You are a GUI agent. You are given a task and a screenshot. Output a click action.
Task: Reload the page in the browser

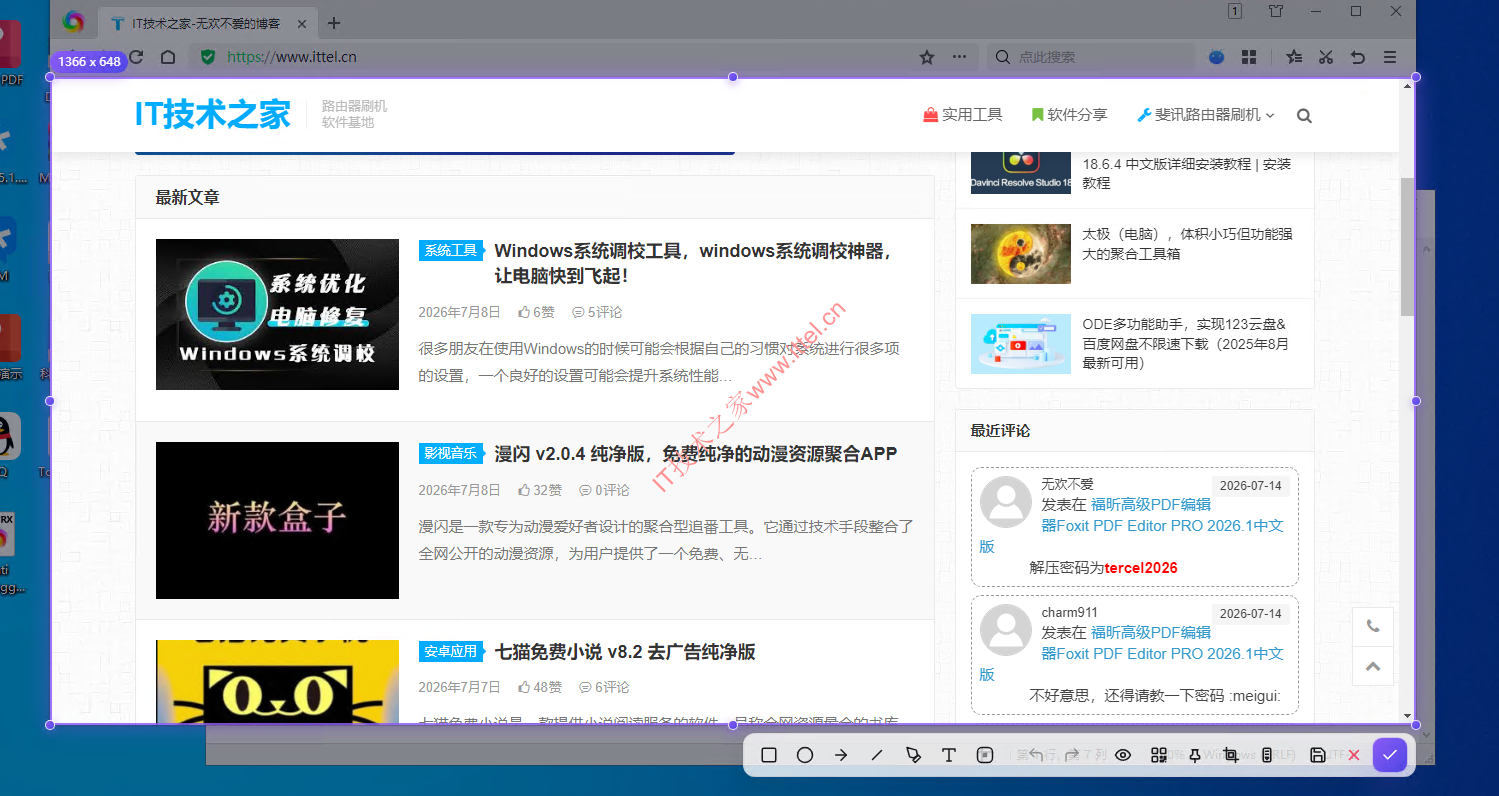pyautogui.click(x=136, y=57)
